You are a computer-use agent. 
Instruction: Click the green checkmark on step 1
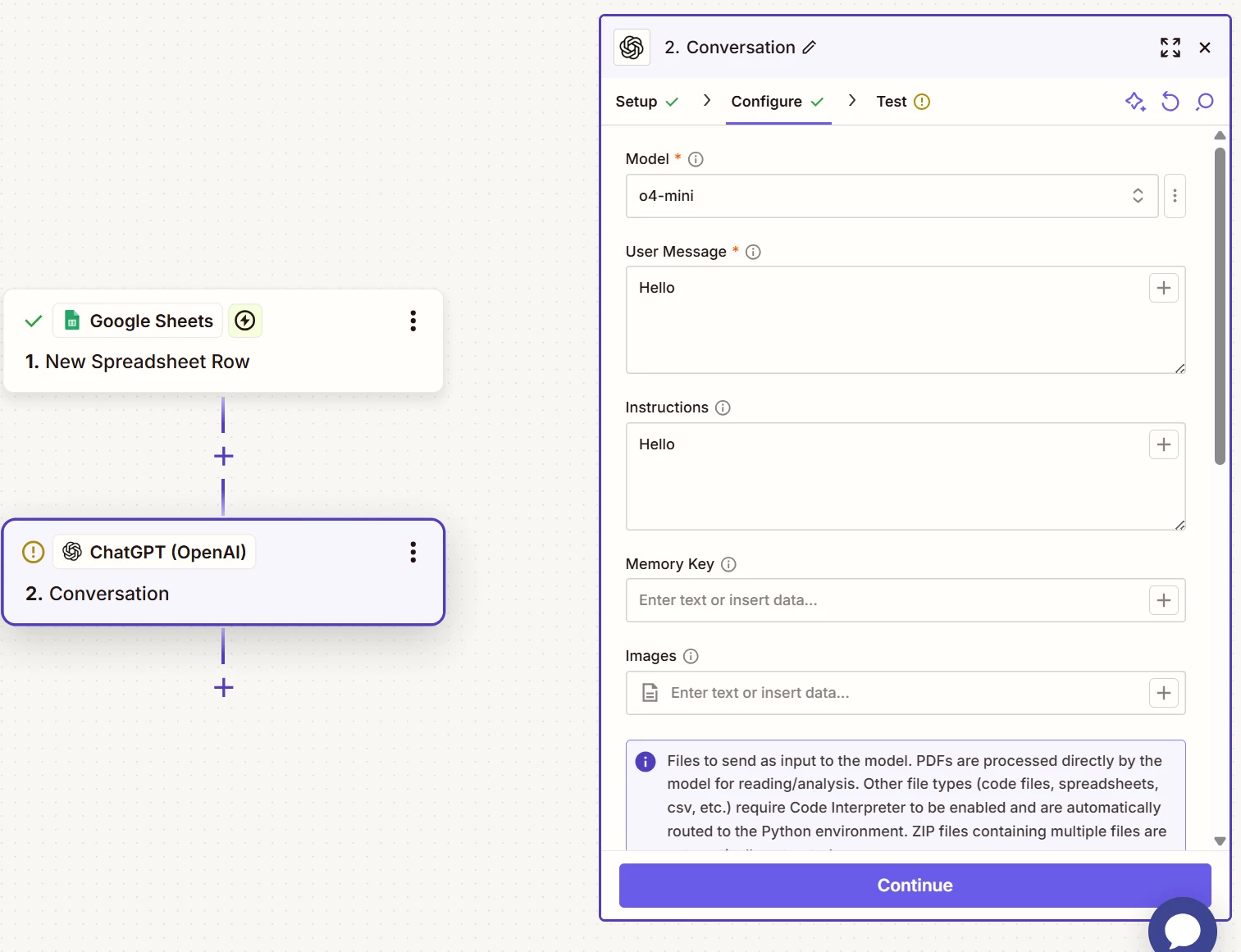[x=34, y=321]
